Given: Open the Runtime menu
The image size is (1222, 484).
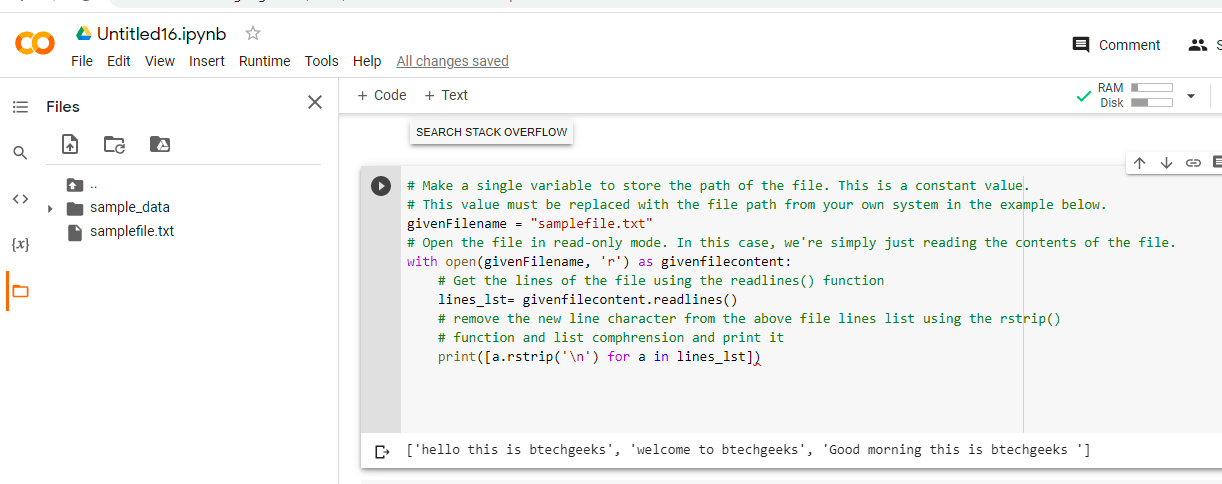Looking at the screenshot, I should tap(265, 61).
